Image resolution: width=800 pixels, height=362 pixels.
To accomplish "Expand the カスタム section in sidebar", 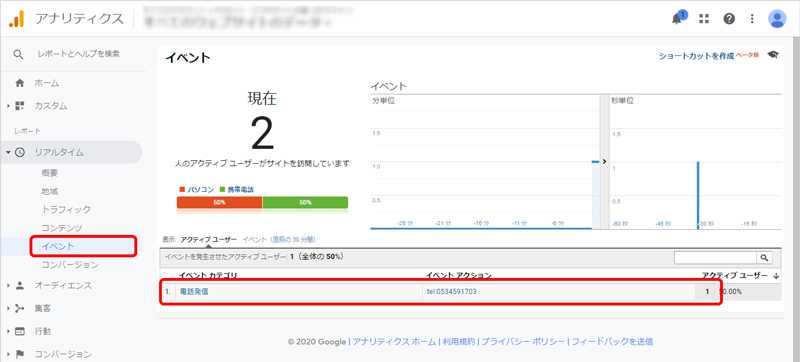I will [9, 106].
